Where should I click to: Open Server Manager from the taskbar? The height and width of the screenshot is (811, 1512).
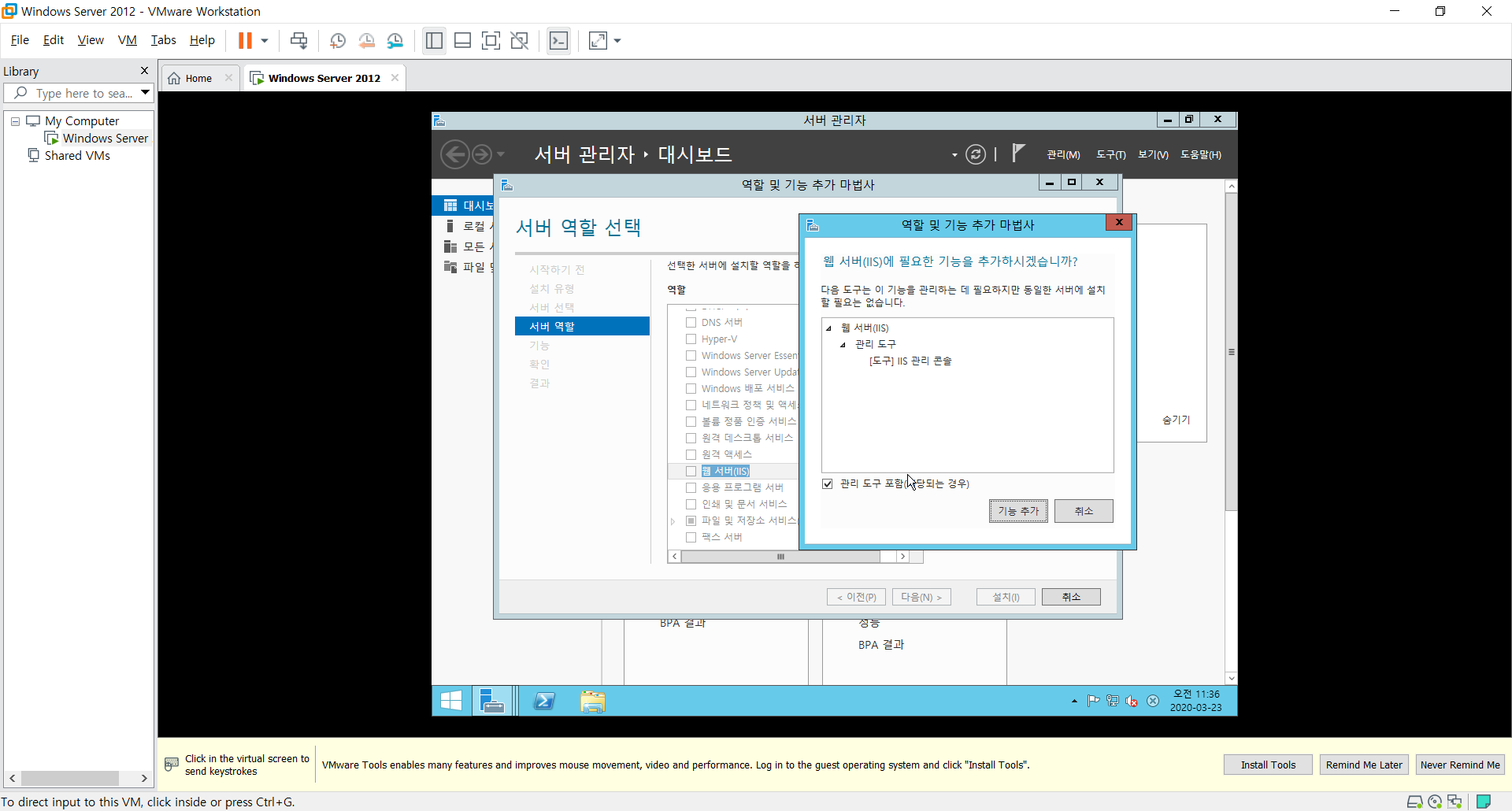coord(493,701)
